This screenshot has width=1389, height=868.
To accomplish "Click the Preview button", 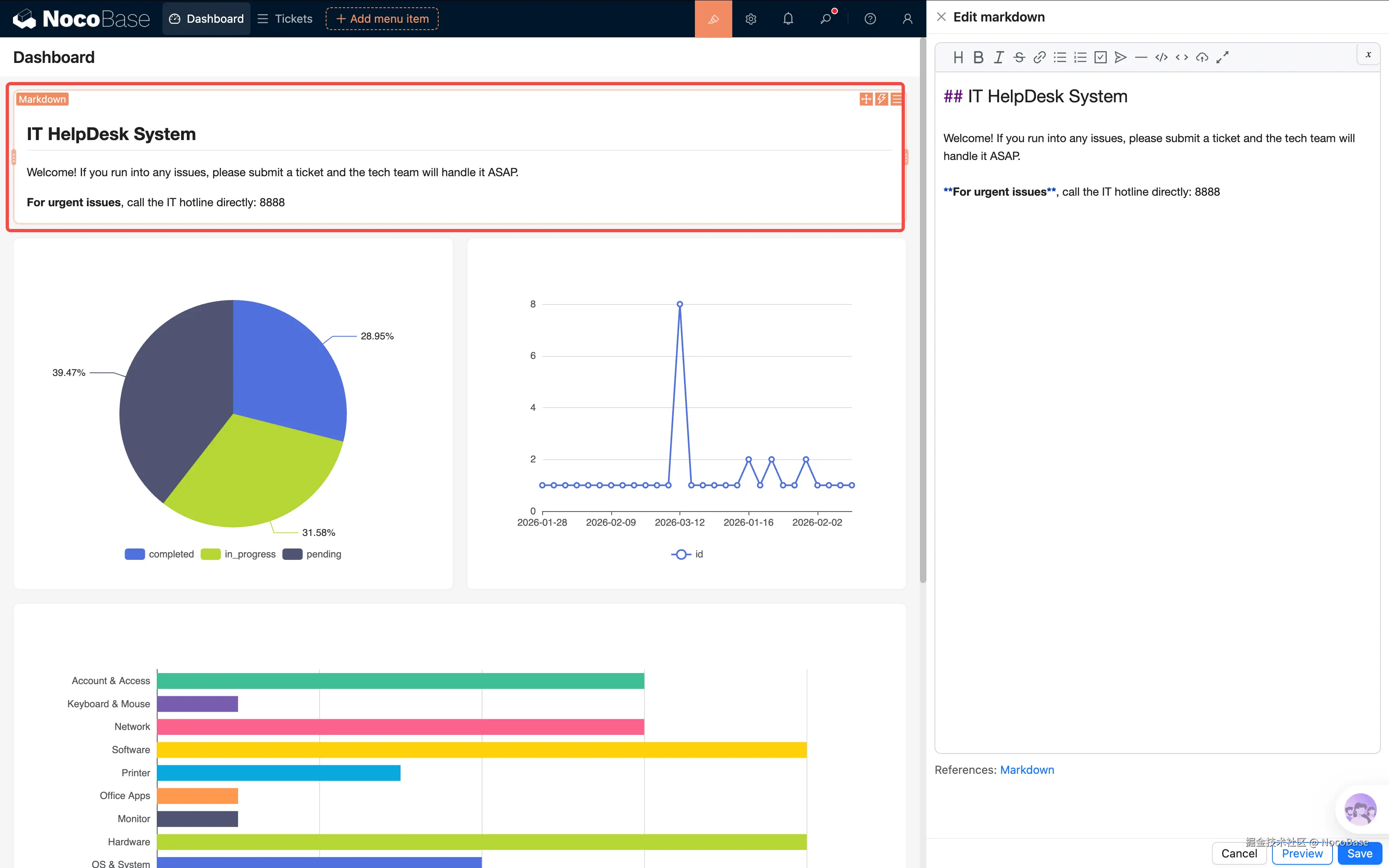I will click(1302, 853).
